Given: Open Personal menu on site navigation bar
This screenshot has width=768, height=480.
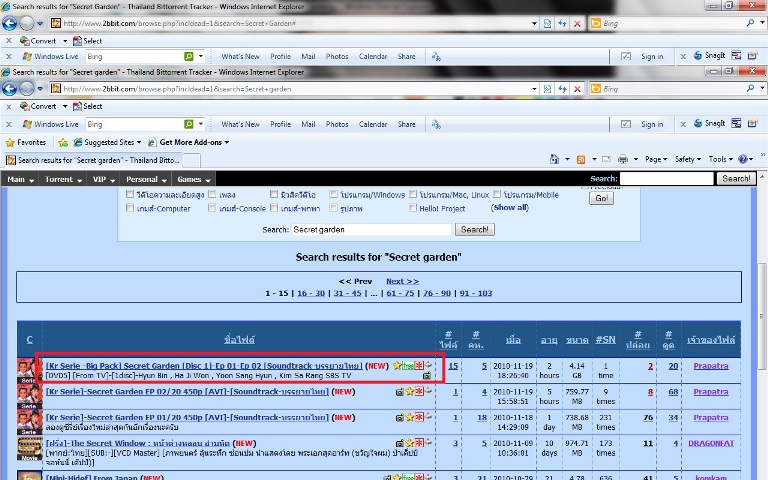Looking at the screenshot, I should (146, 179).
